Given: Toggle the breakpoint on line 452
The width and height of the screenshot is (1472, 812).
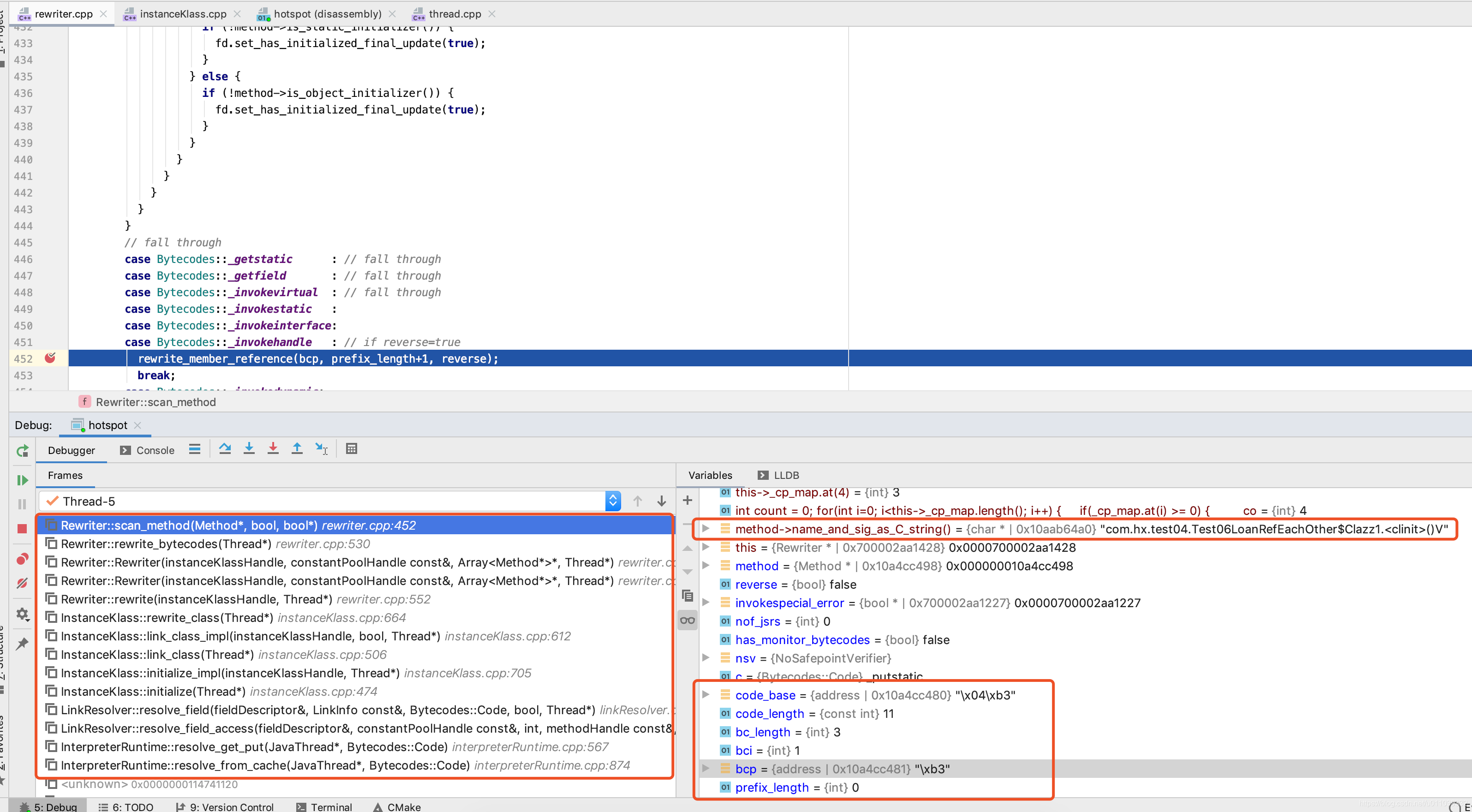Looking at the screenshot, I should coord(50,358).
